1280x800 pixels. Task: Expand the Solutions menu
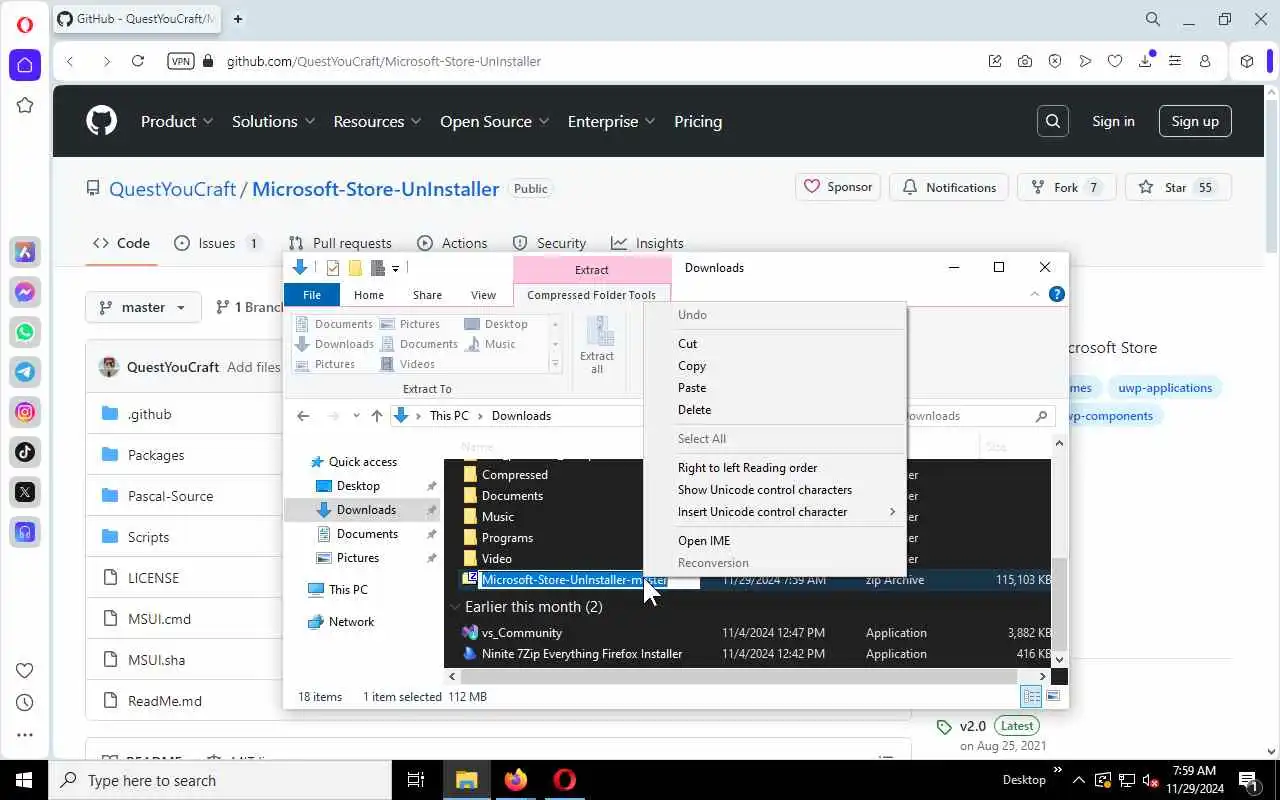click(x=274, y=121)
